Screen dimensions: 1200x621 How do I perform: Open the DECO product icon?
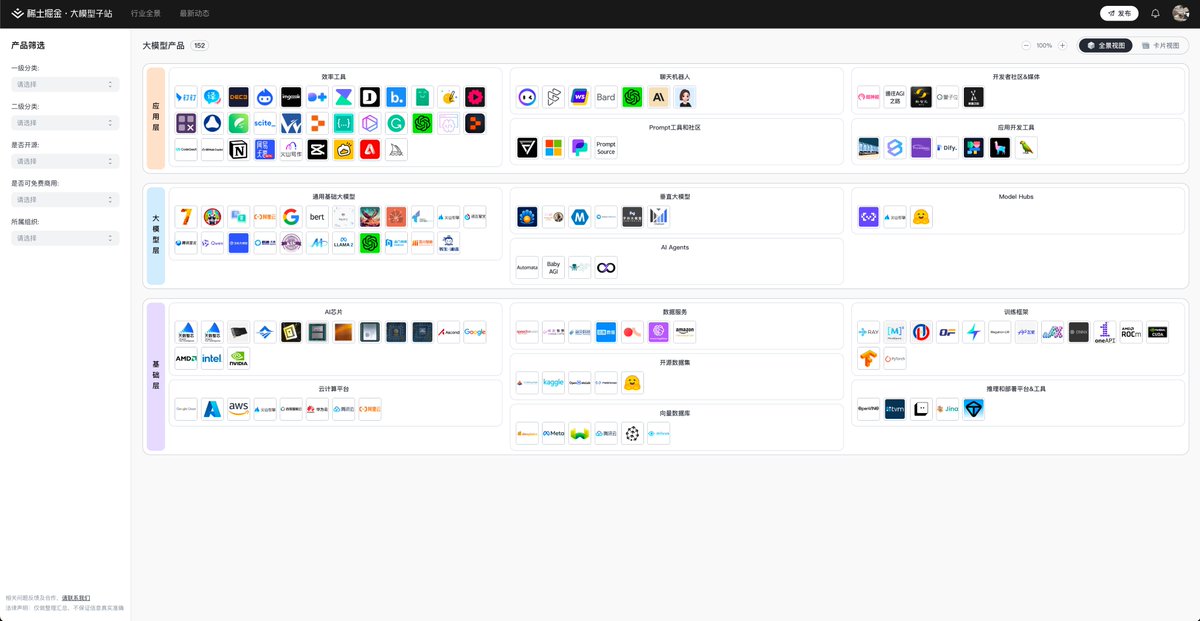coord(238,97)
